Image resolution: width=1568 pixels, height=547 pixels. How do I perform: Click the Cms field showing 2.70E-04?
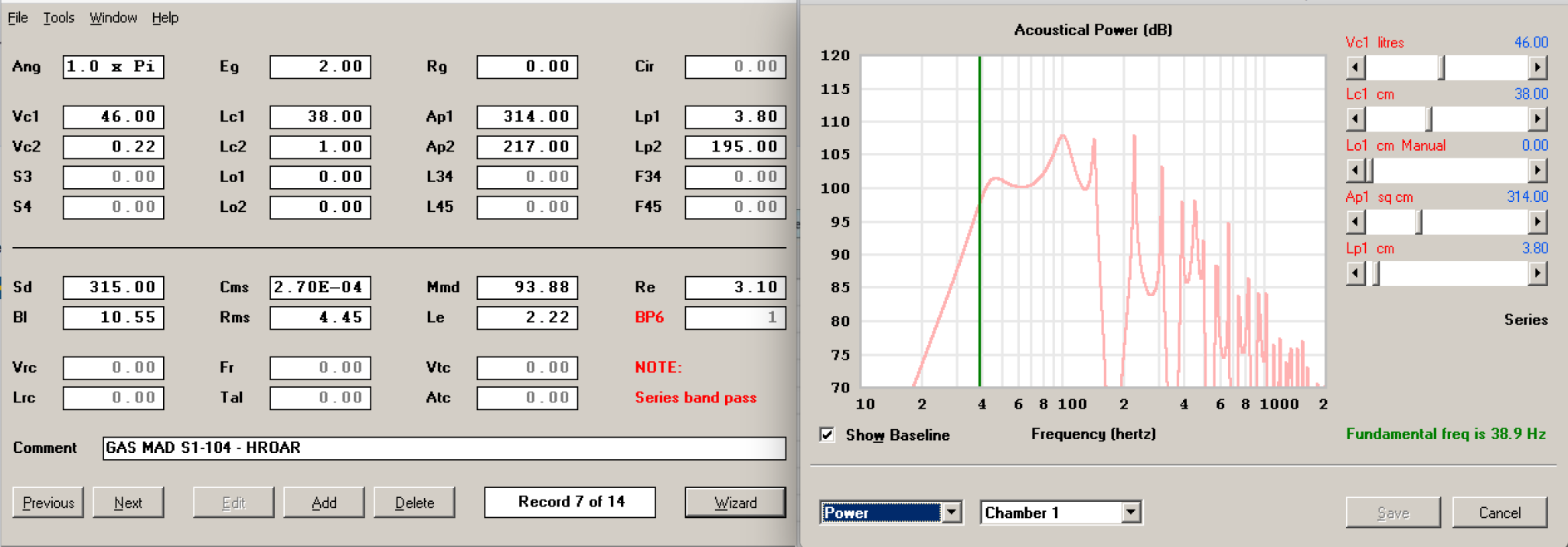tap(320, 288)
